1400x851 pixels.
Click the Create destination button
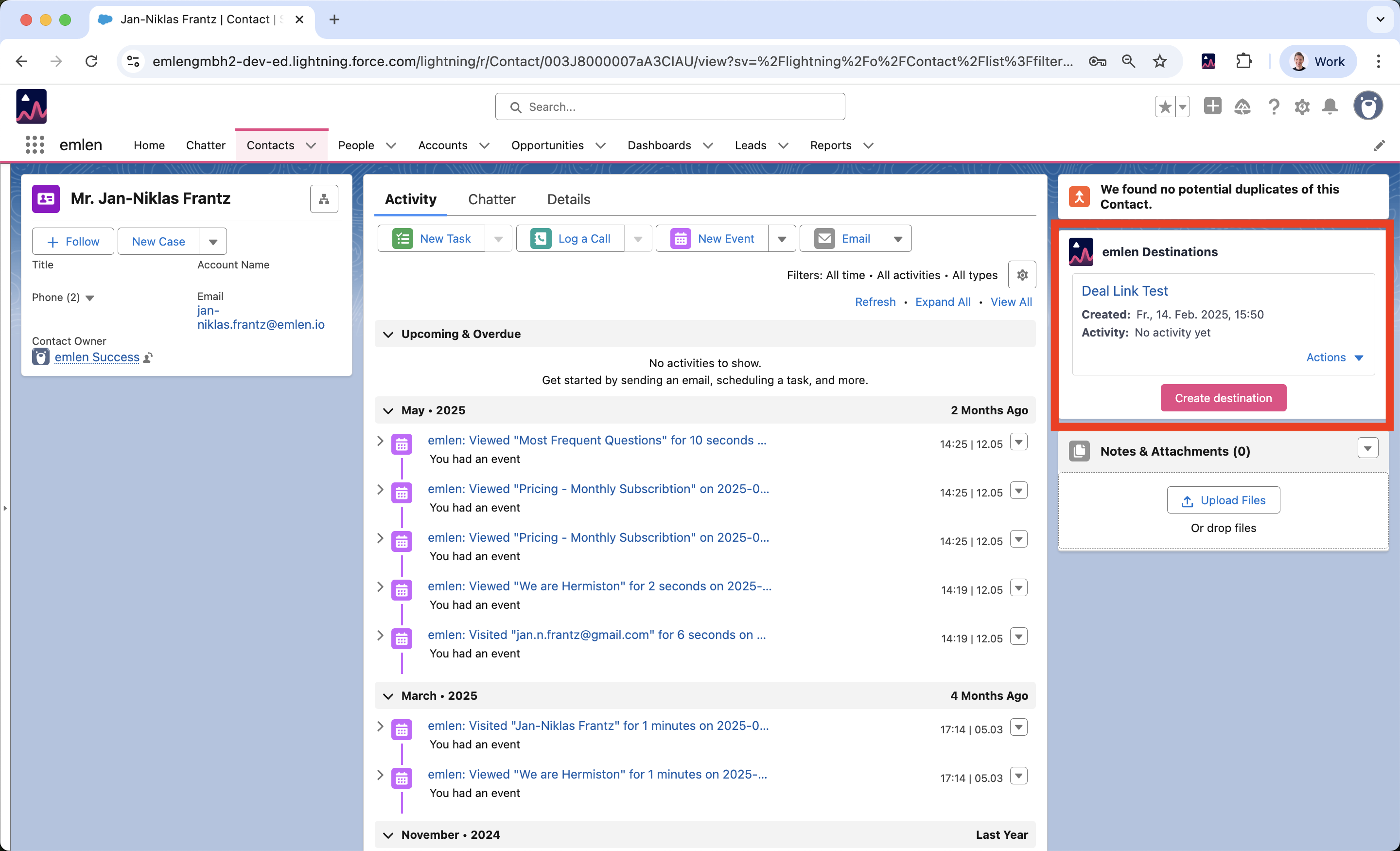click(x=1223, y=398)
